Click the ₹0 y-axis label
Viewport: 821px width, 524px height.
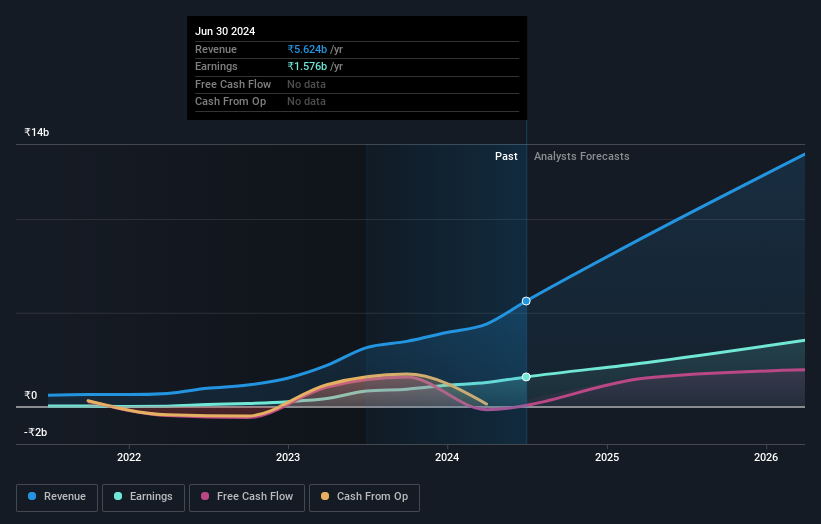pos(31,395)
